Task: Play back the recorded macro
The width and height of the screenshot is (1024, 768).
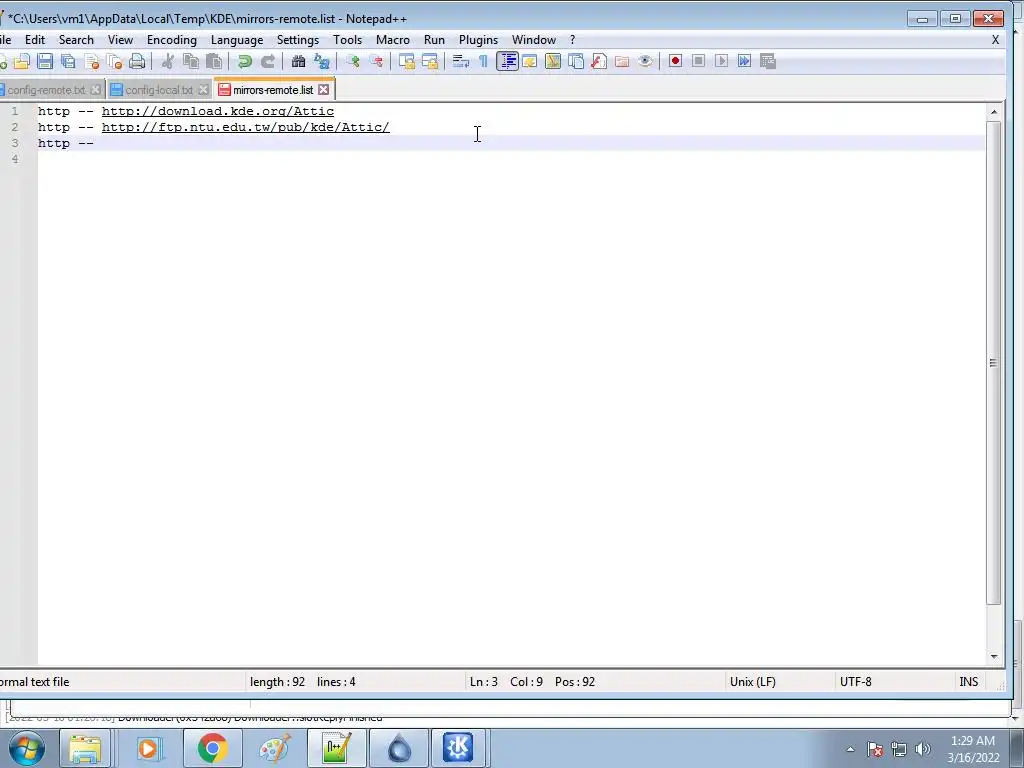Action: click(722, 61)
